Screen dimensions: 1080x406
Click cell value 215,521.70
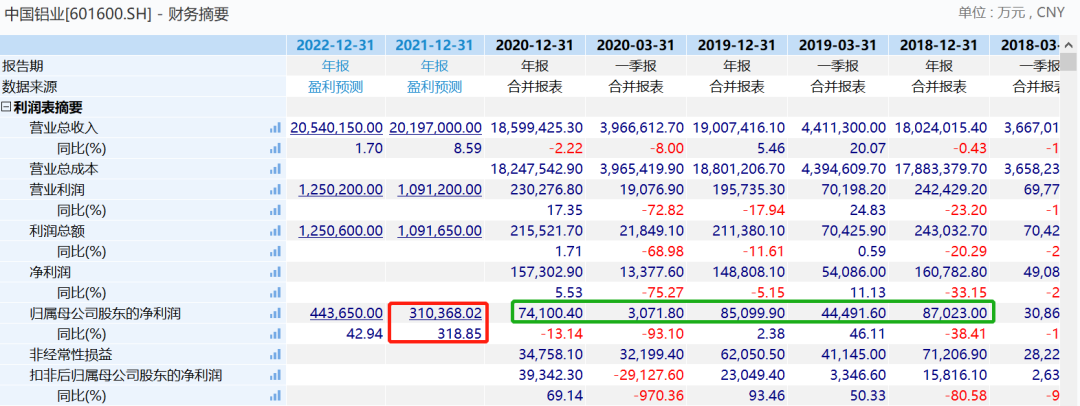[x=548, y=231]
